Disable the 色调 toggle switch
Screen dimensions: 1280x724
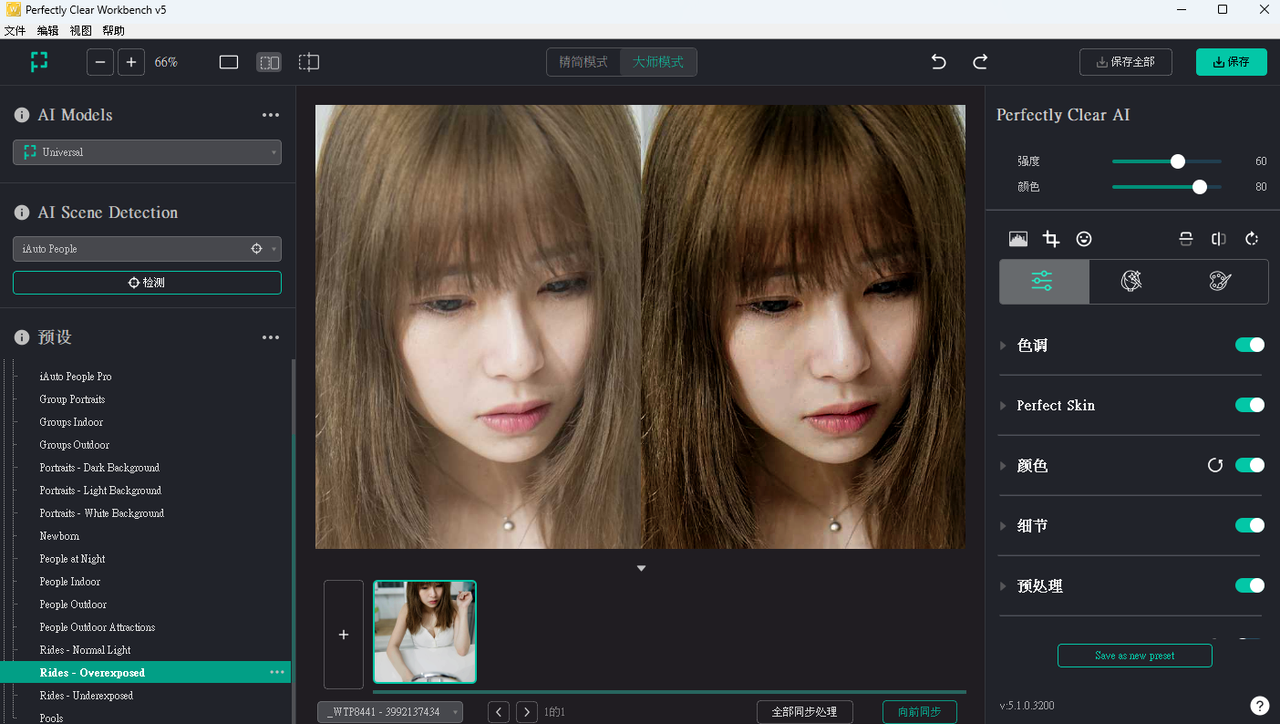coord(1249,345)
